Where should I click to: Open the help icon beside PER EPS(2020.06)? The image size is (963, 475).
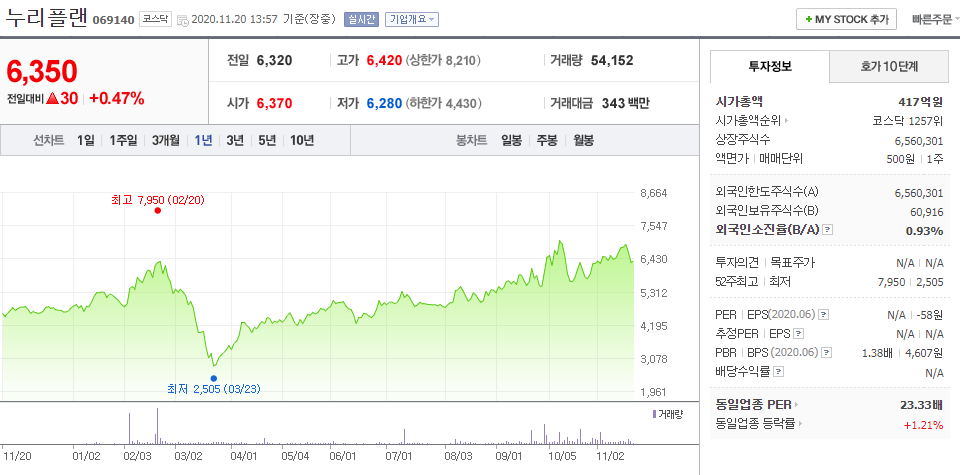[824, 315]
